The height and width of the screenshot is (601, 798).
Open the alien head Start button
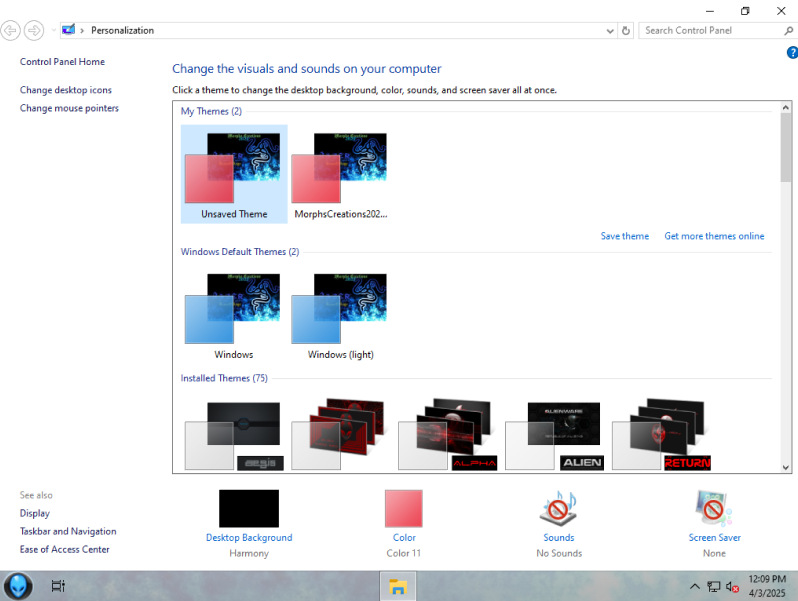tap(18, 586)
